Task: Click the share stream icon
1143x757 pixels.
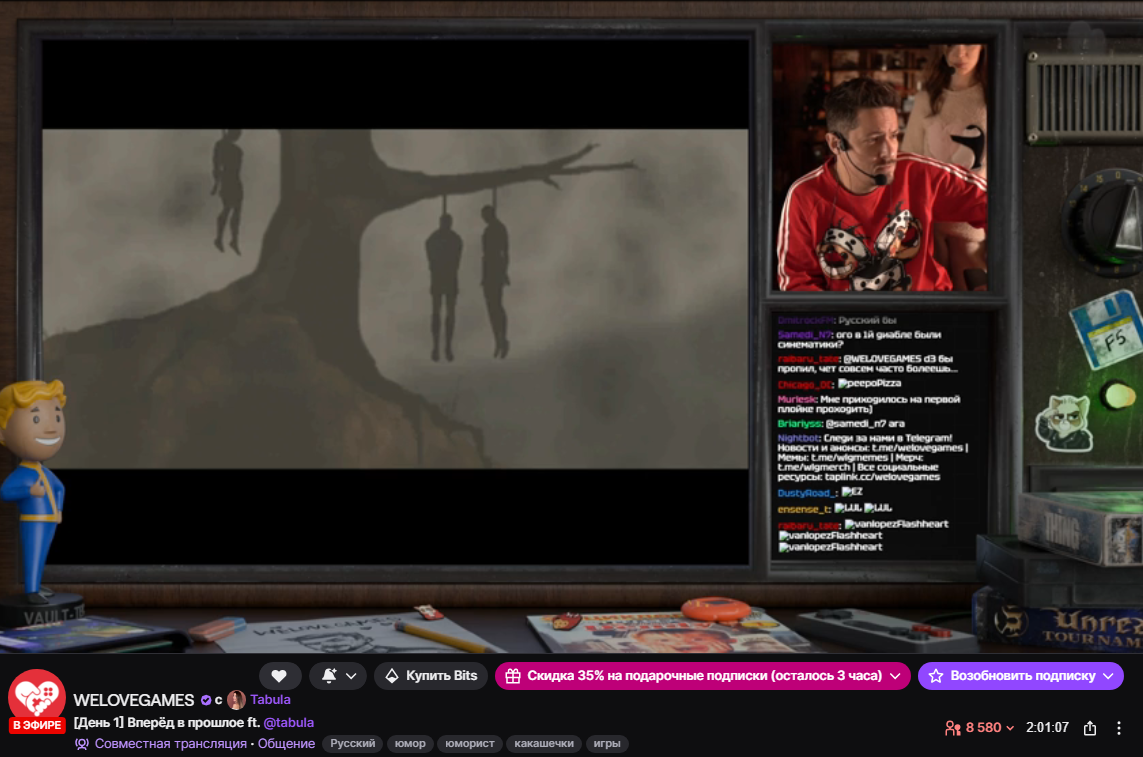Action: pos(1090,728)
